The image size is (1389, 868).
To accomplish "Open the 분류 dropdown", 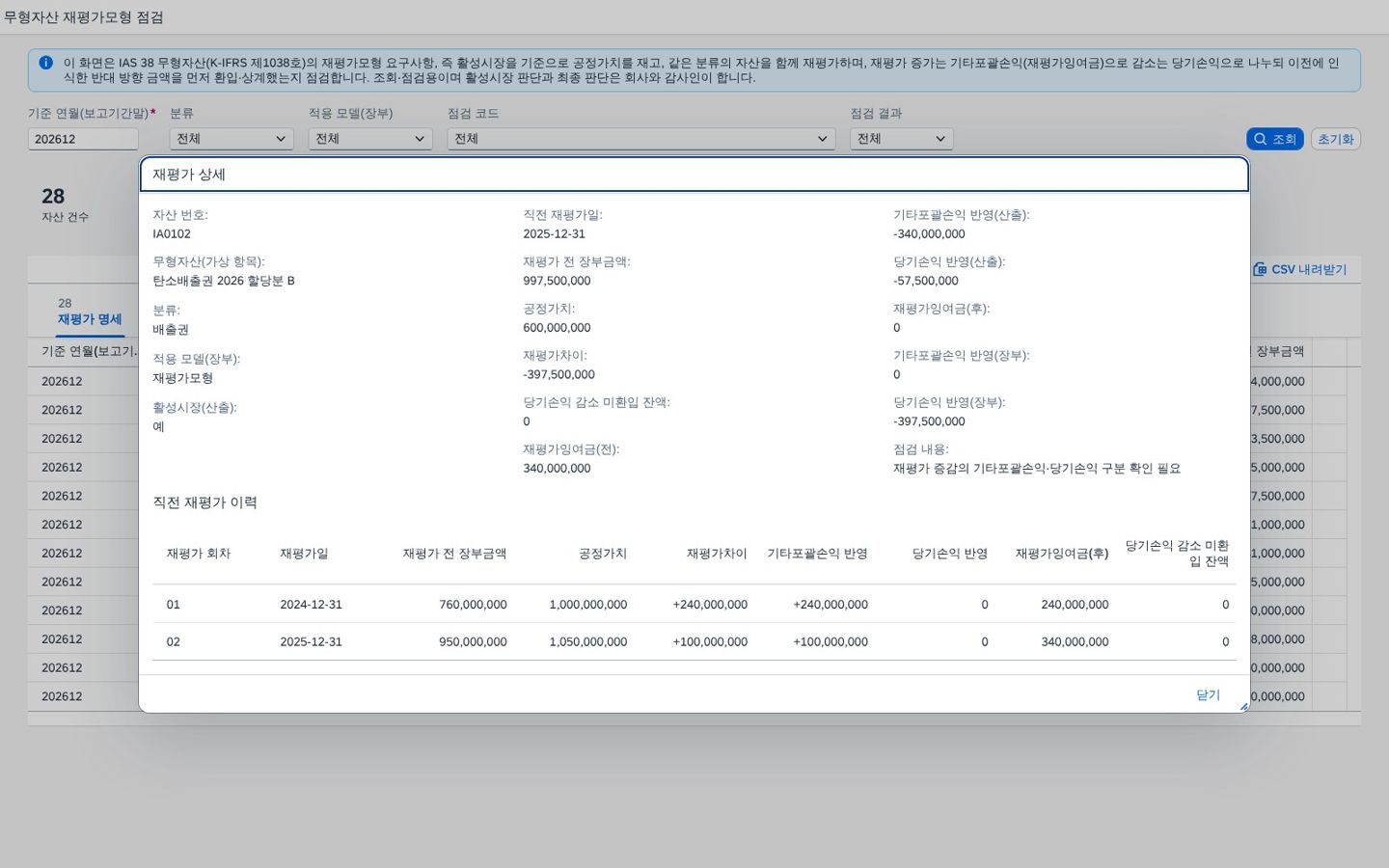I will pyautogui.click(x=231, y=139).
